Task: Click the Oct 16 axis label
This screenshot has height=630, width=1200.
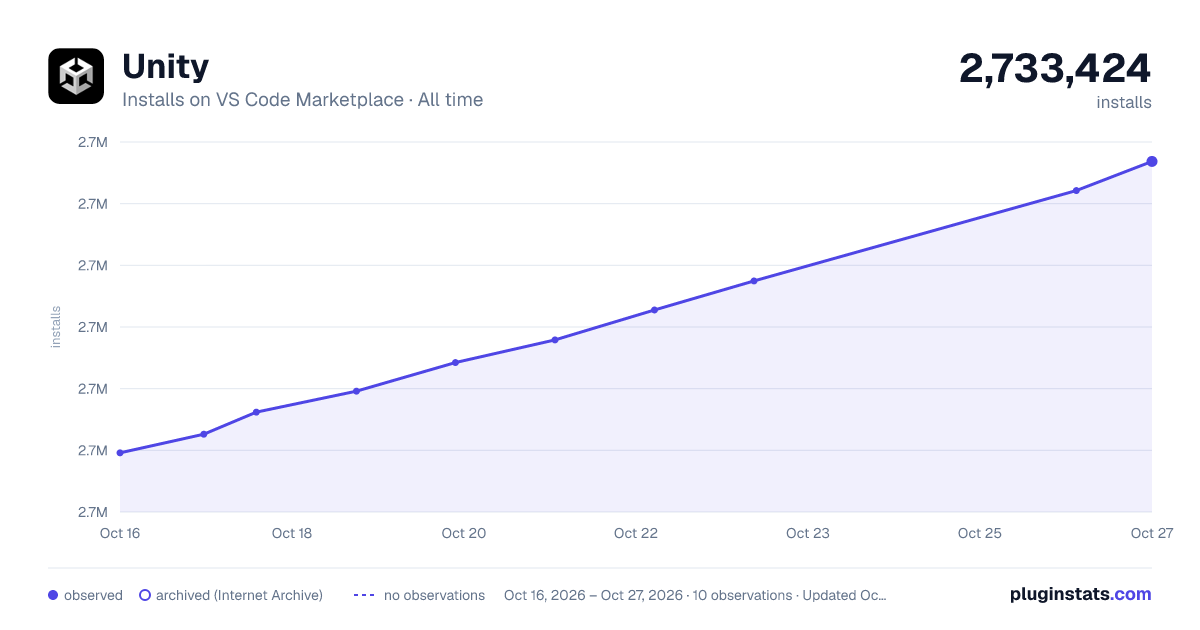Action: click(x=120, y=533)
